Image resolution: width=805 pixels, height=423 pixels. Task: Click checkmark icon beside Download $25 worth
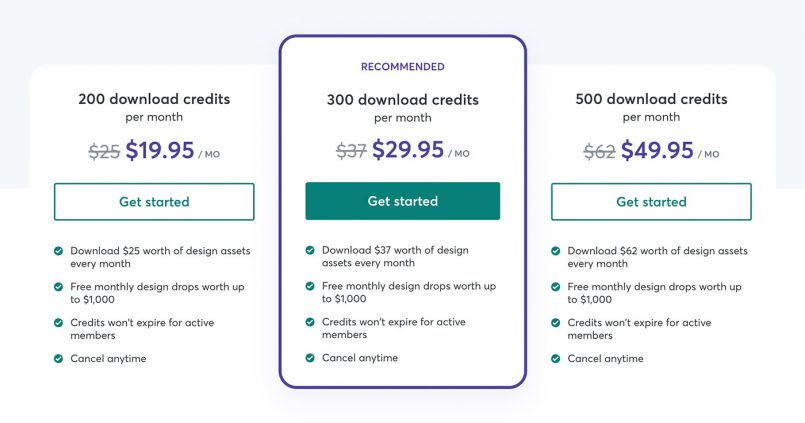[x=59, y=251]
